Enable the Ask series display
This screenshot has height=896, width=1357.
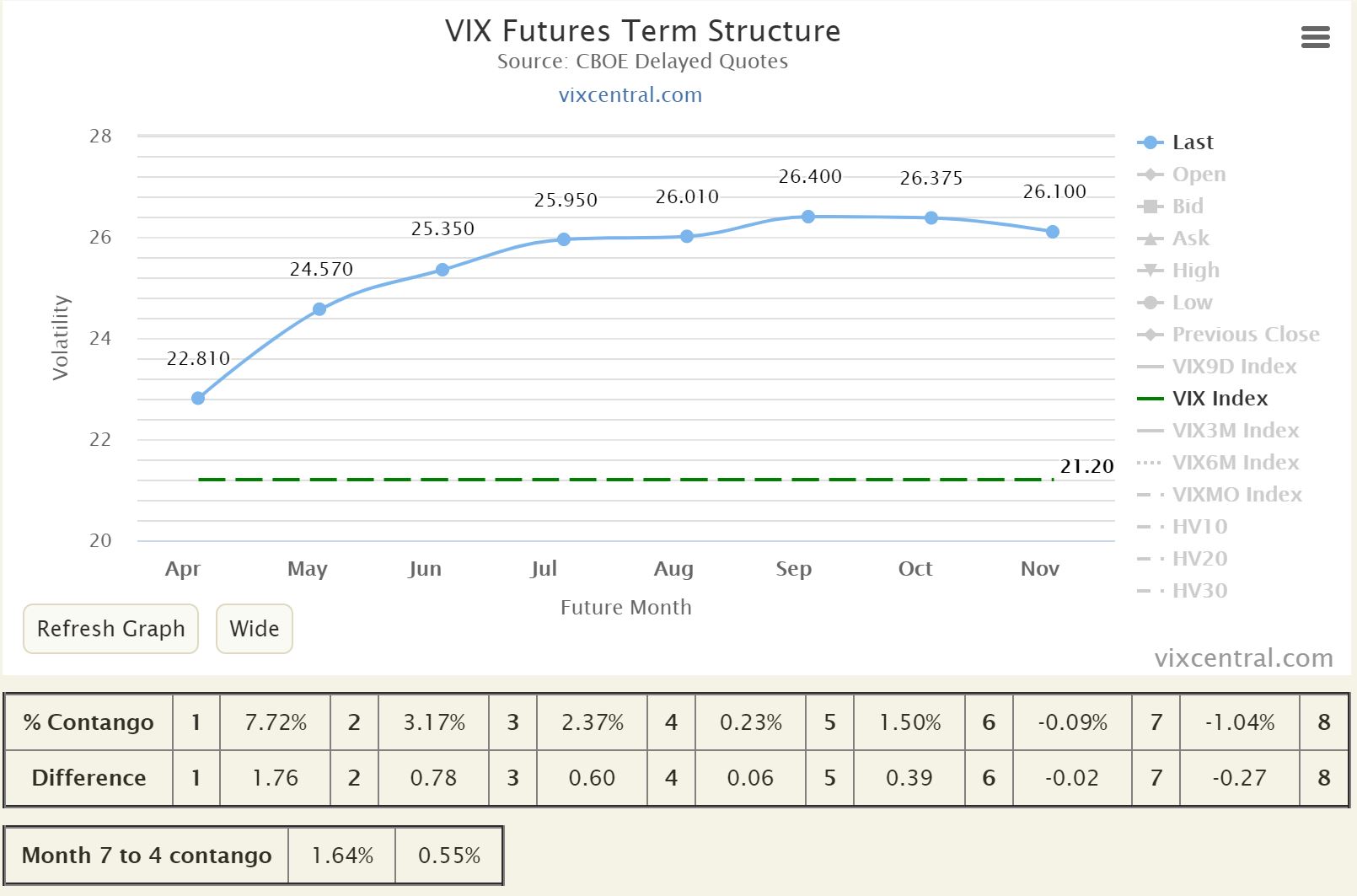pos(1188,238)
